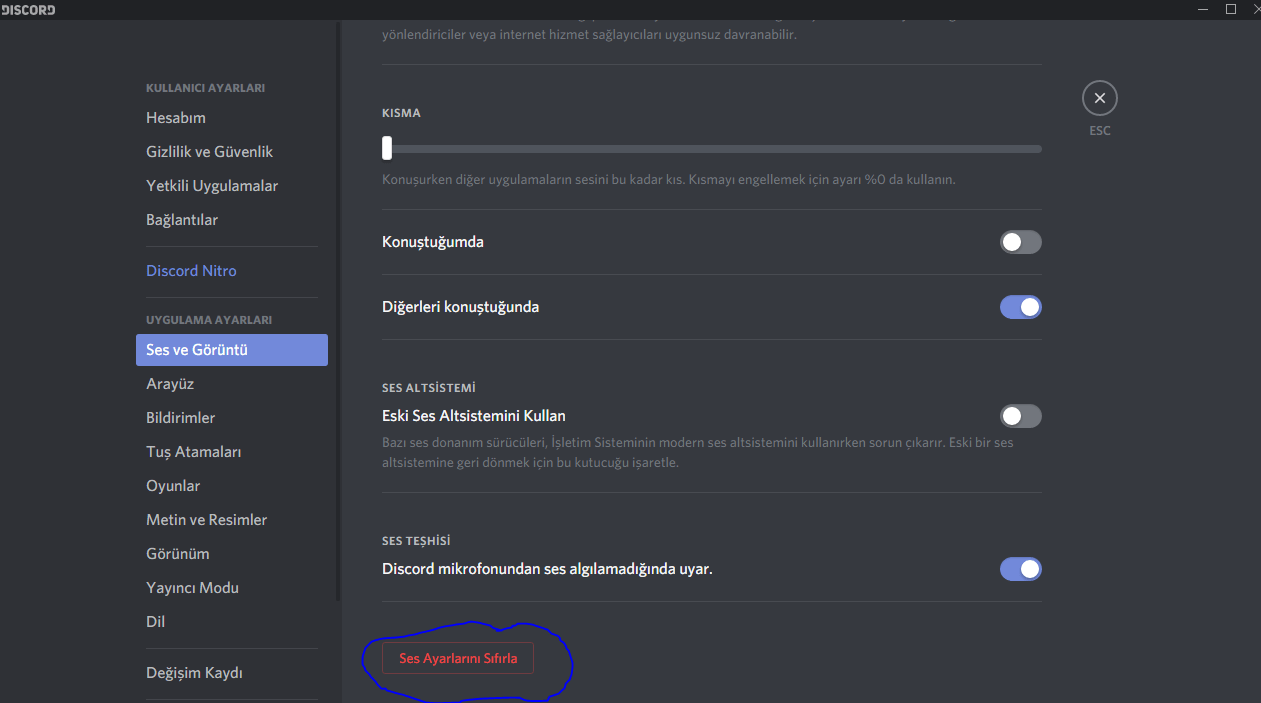1261x703 pixels.
Task: Go to Yetkili Uygulamalar
Action: [x=231, y=186]
